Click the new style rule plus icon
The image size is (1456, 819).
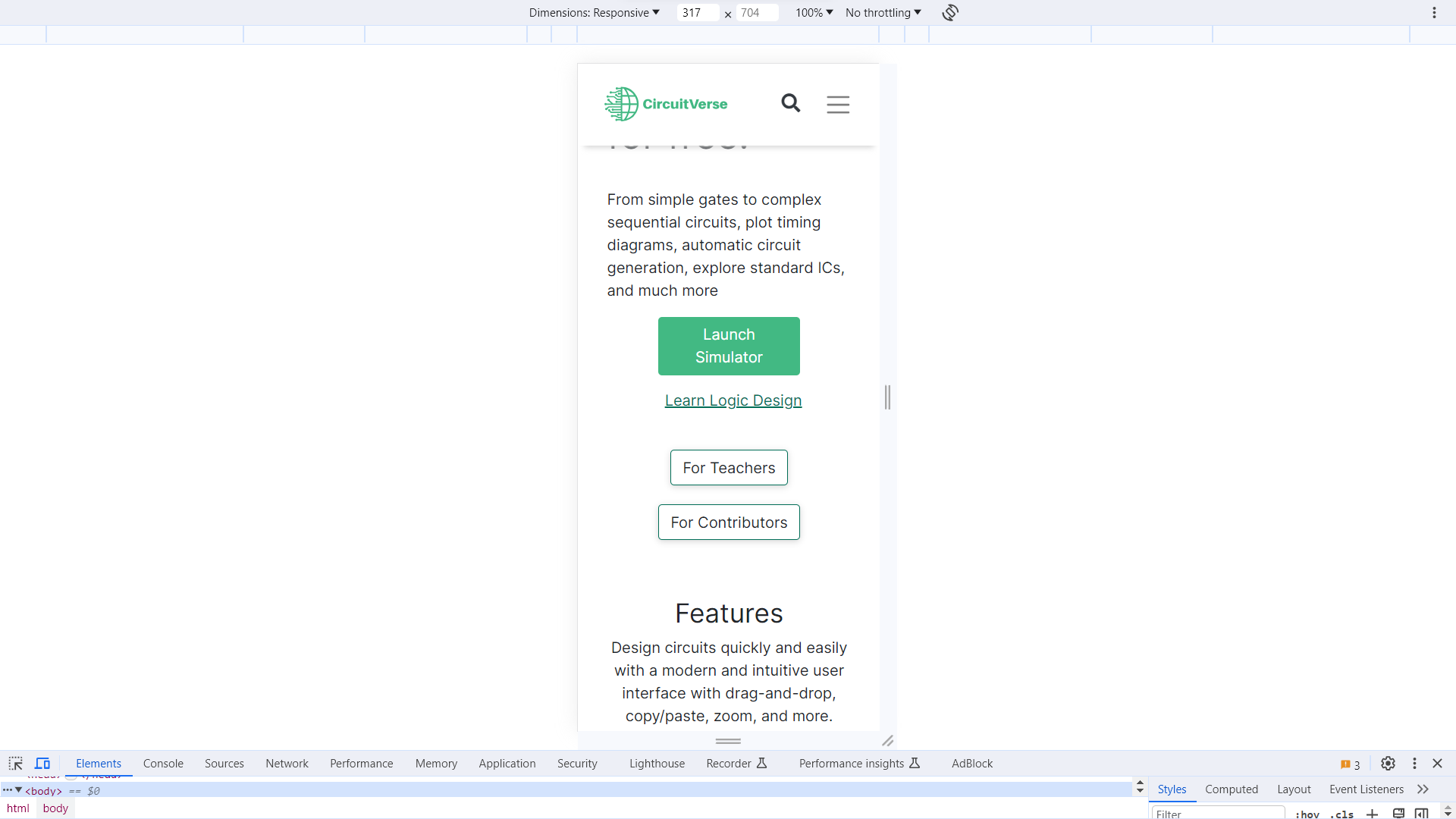[1373, 814]
